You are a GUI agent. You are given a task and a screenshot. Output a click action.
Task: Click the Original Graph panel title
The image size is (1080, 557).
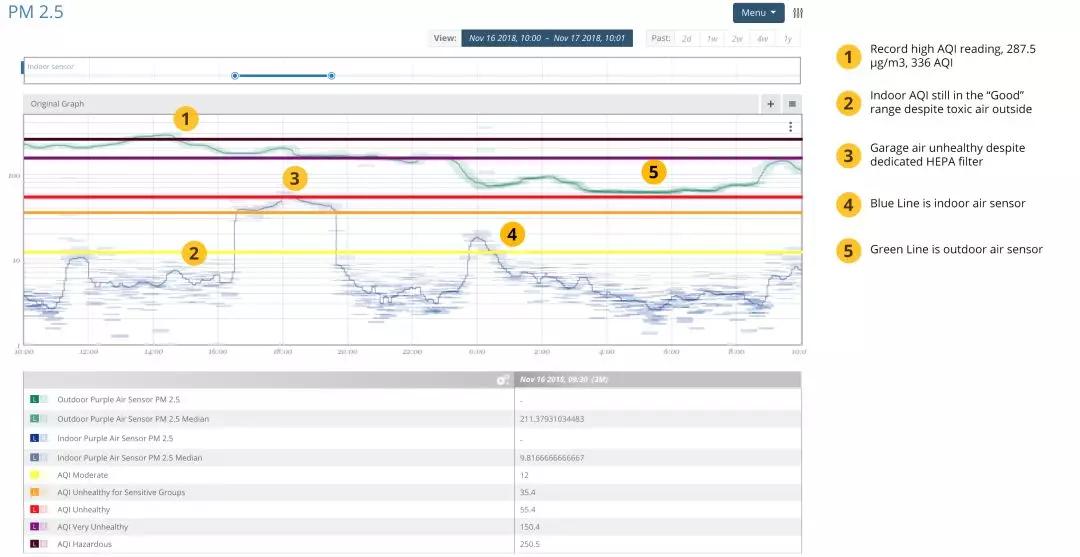coord(57,104)
